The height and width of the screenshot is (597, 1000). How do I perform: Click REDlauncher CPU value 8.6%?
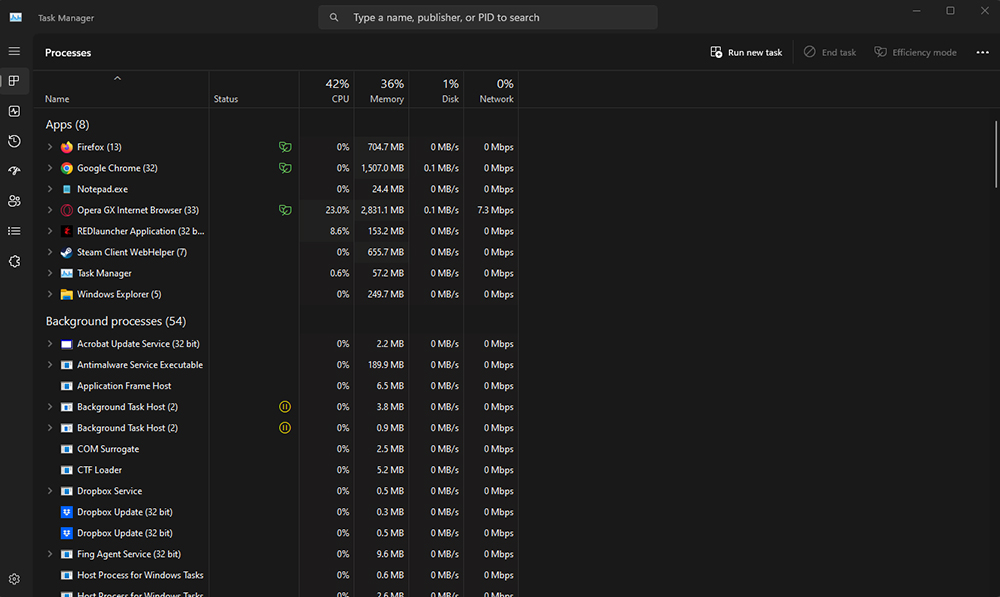click(x=339, y=232)
